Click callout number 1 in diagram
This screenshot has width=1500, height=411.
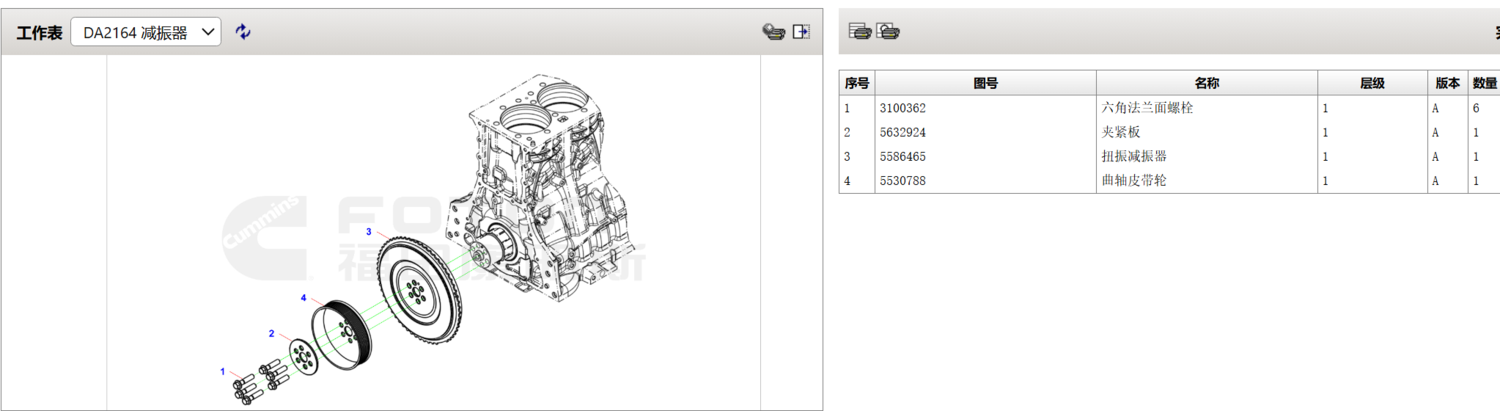point(223,371)
